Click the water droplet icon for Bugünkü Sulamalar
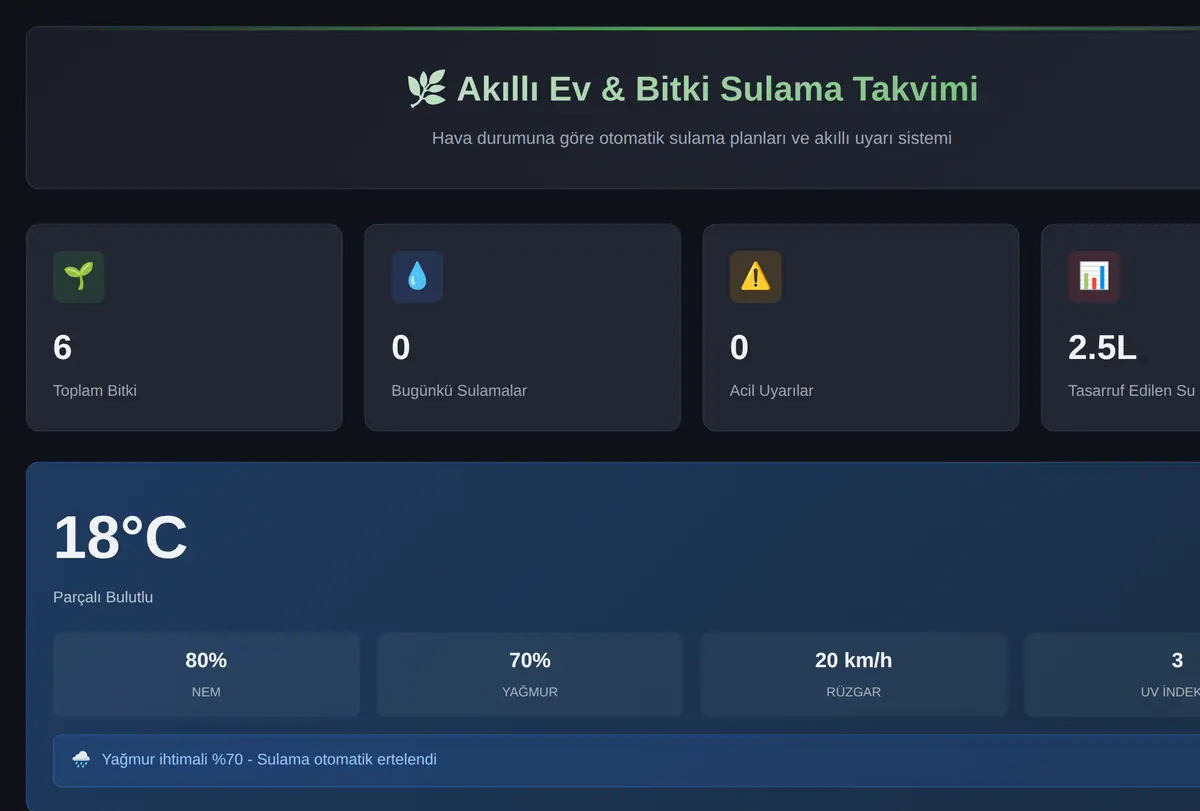 point(417,277)
